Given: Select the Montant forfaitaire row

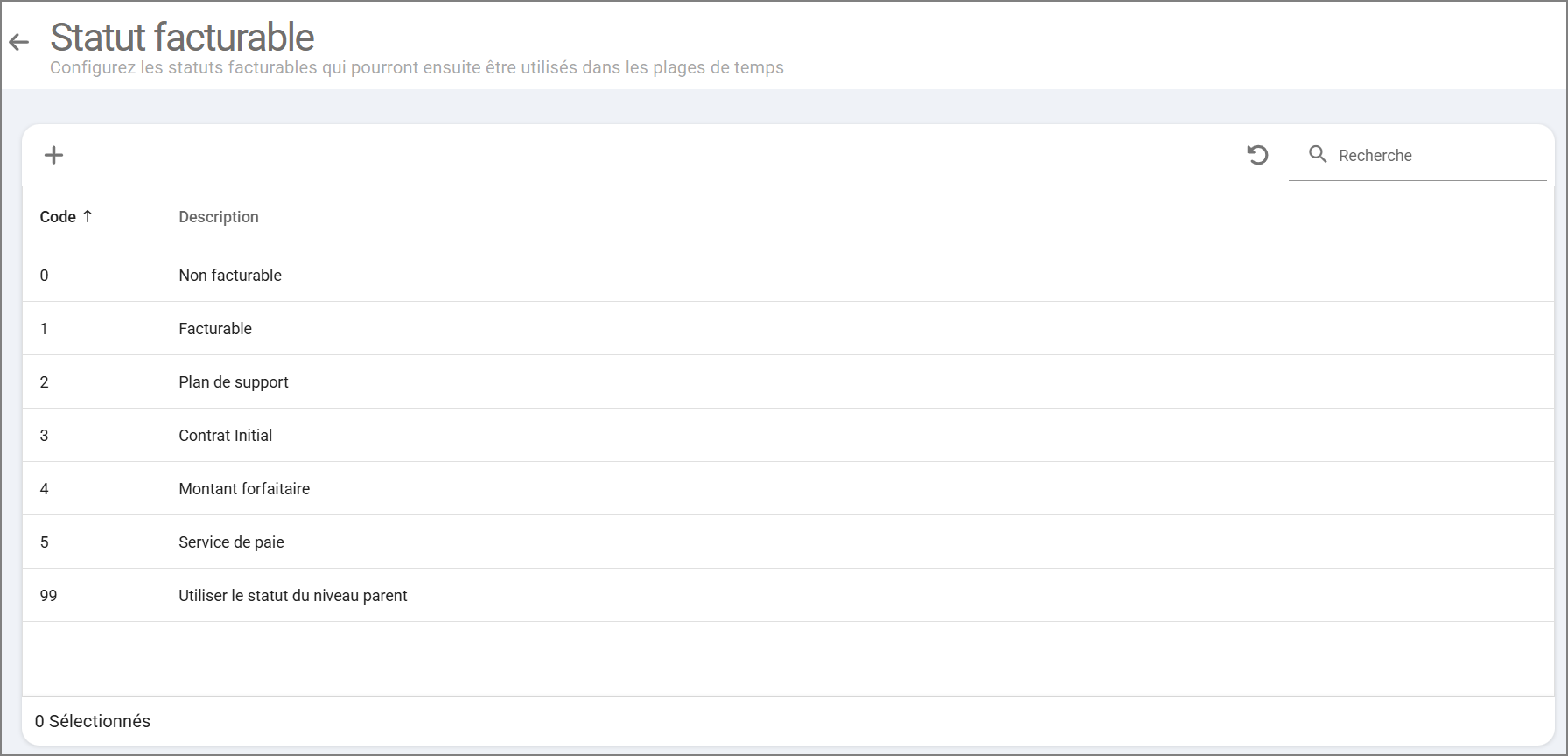Looking at the screenshot, I should (x=244, y=489).
